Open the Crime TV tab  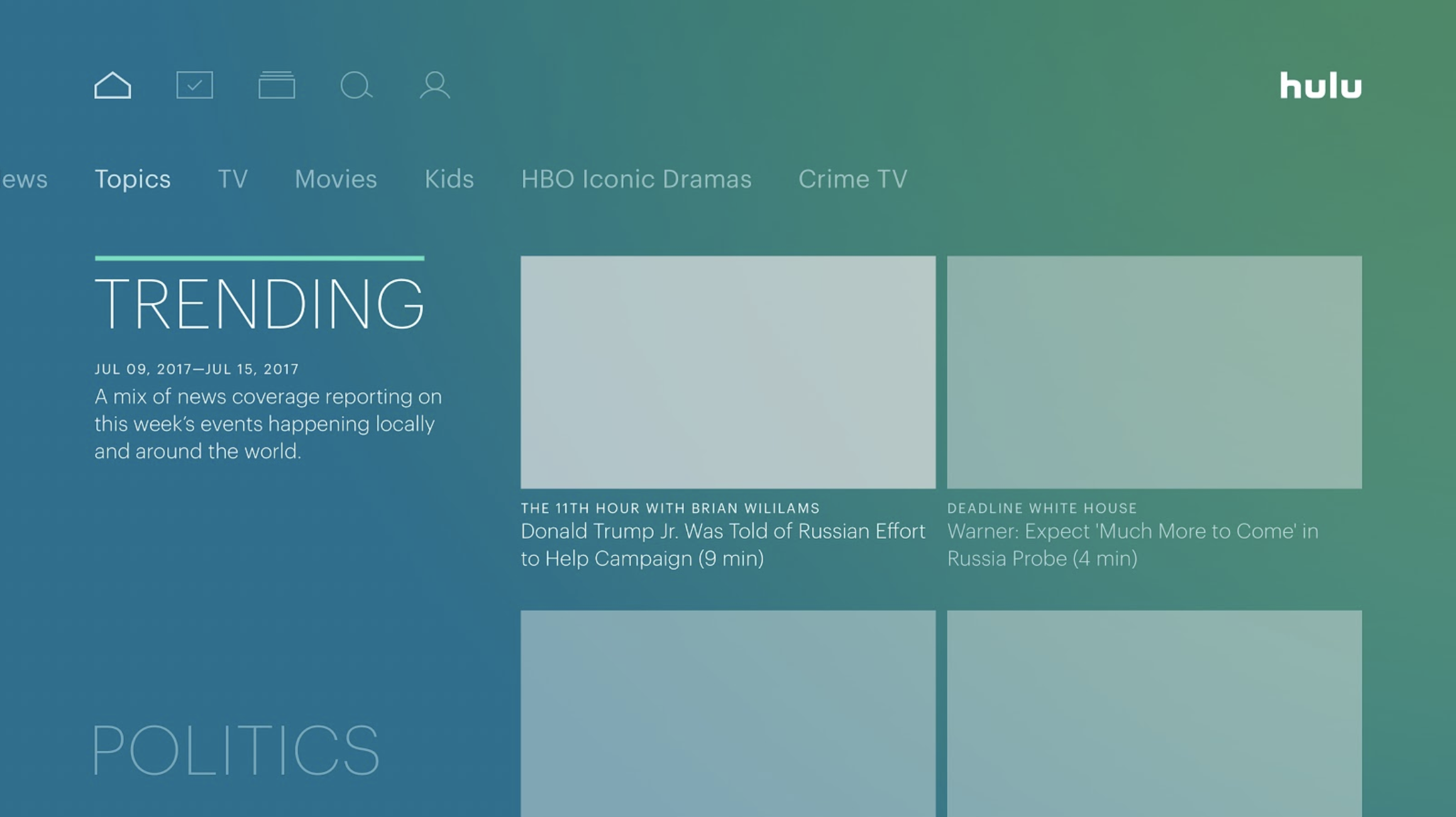tap(852, 180)
